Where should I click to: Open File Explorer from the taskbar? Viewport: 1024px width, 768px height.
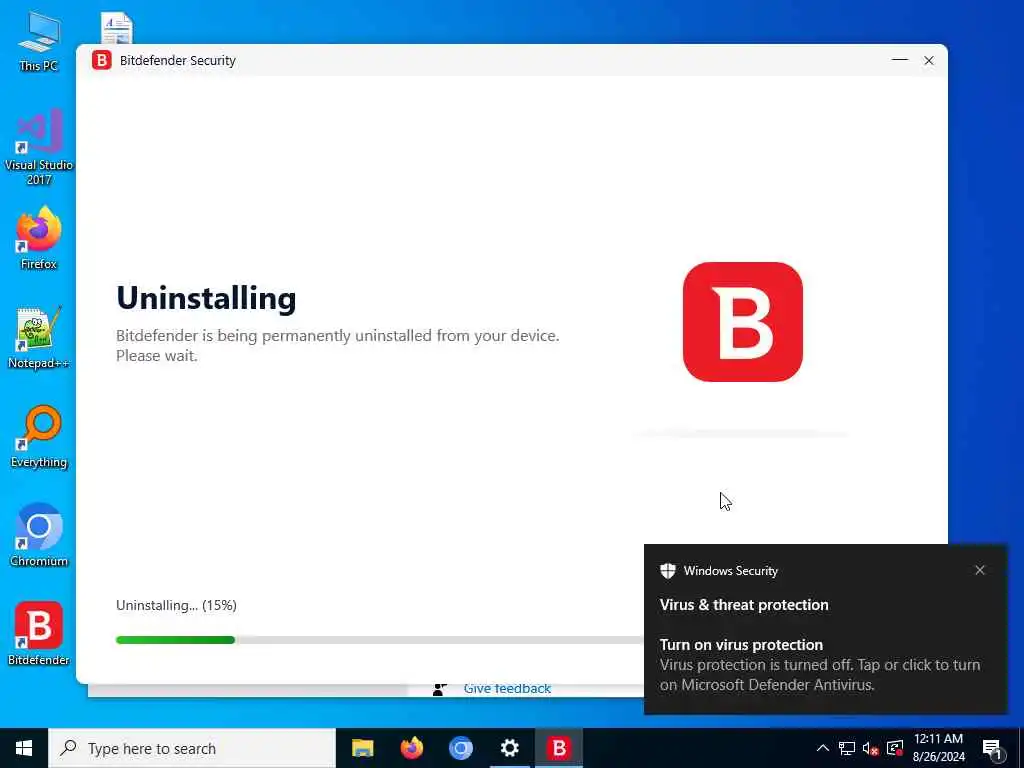pos(362,748)
